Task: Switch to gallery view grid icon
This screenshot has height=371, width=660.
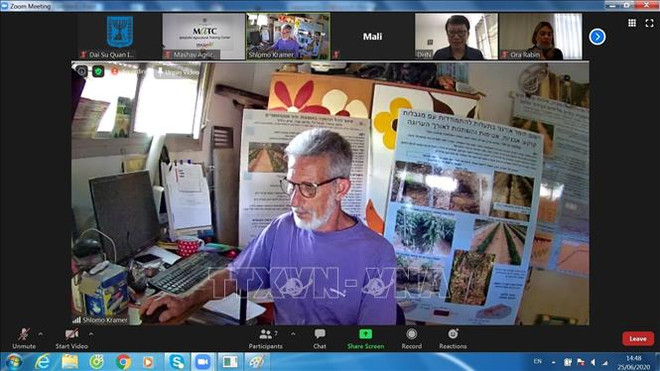Action: (632, 23)
